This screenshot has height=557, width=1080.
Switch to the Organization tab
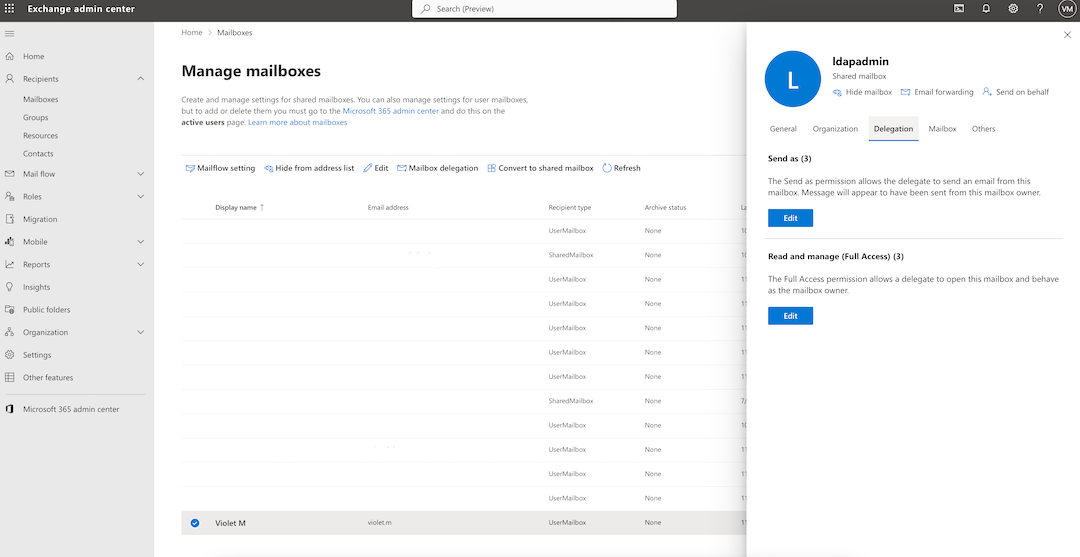coord(835,129)
